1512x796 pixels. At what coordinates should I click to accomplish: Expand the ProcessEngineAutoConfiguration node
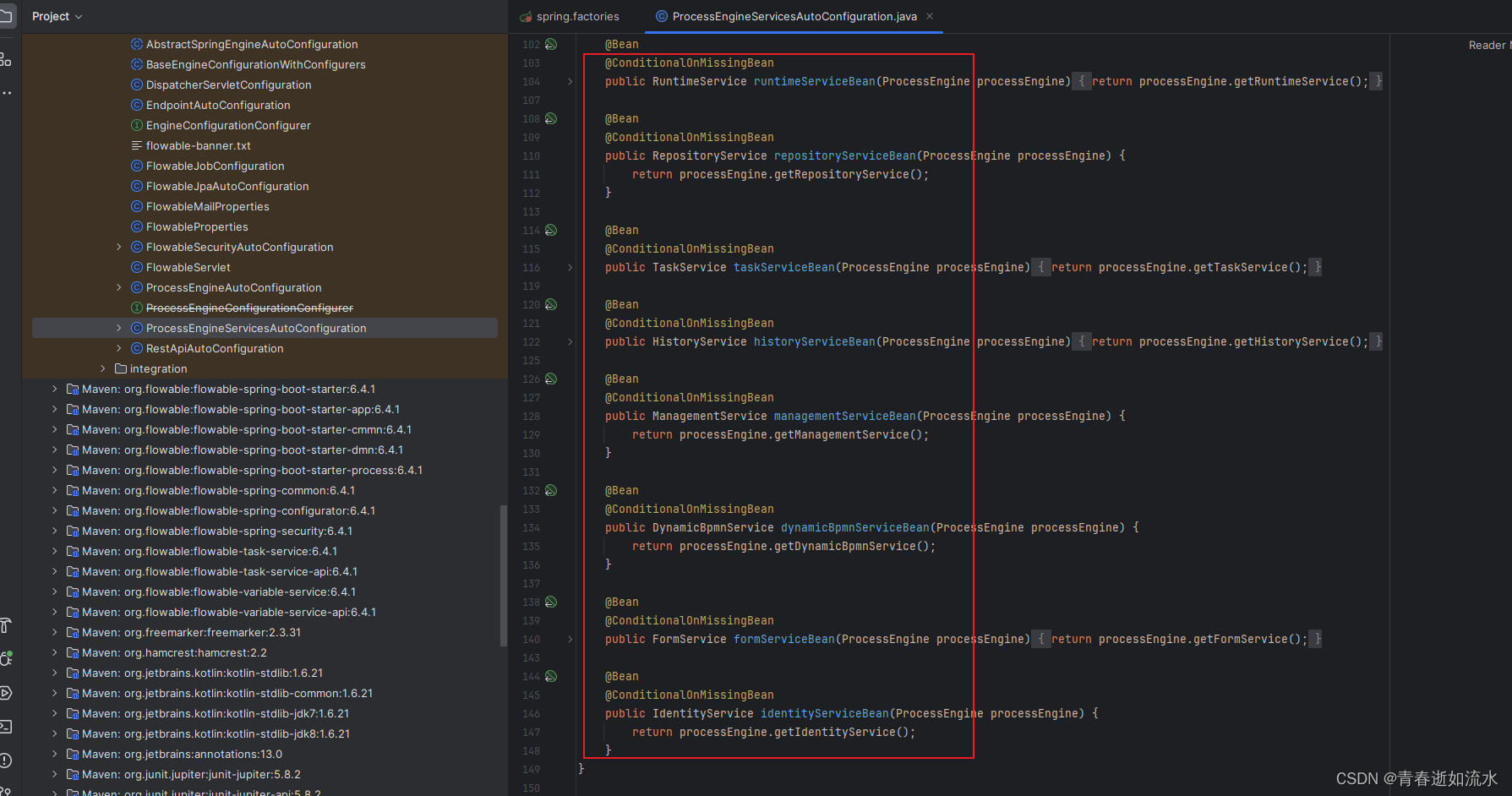tap(119, 287)
